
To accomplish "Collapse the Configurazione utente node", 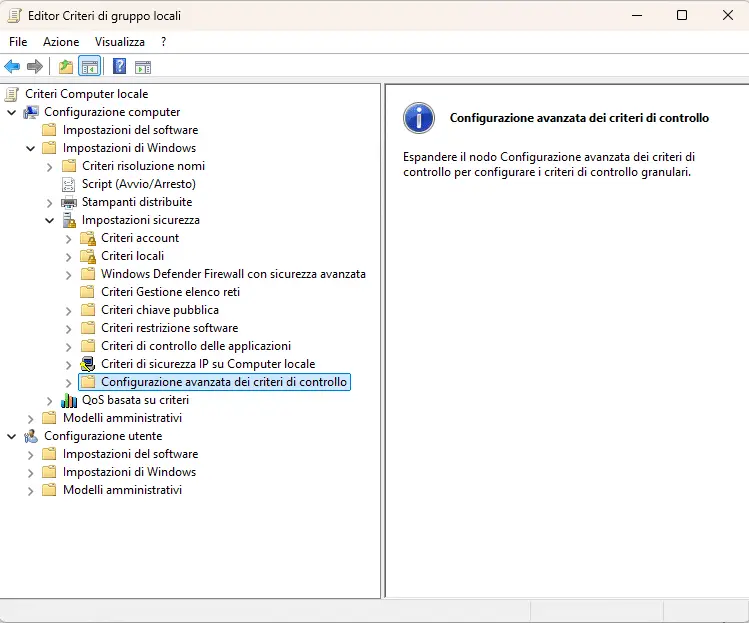I will tap(12, 437).
